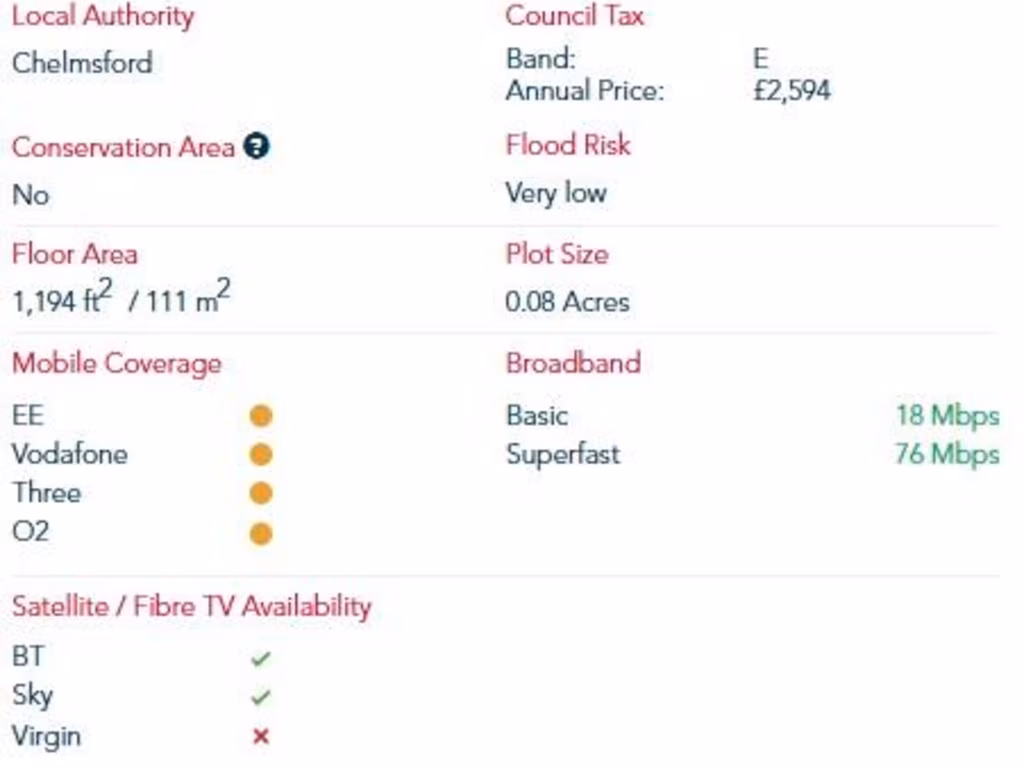Click EE mobile coverage orange dot
The image size is (1024, 768).
[260, 416]
